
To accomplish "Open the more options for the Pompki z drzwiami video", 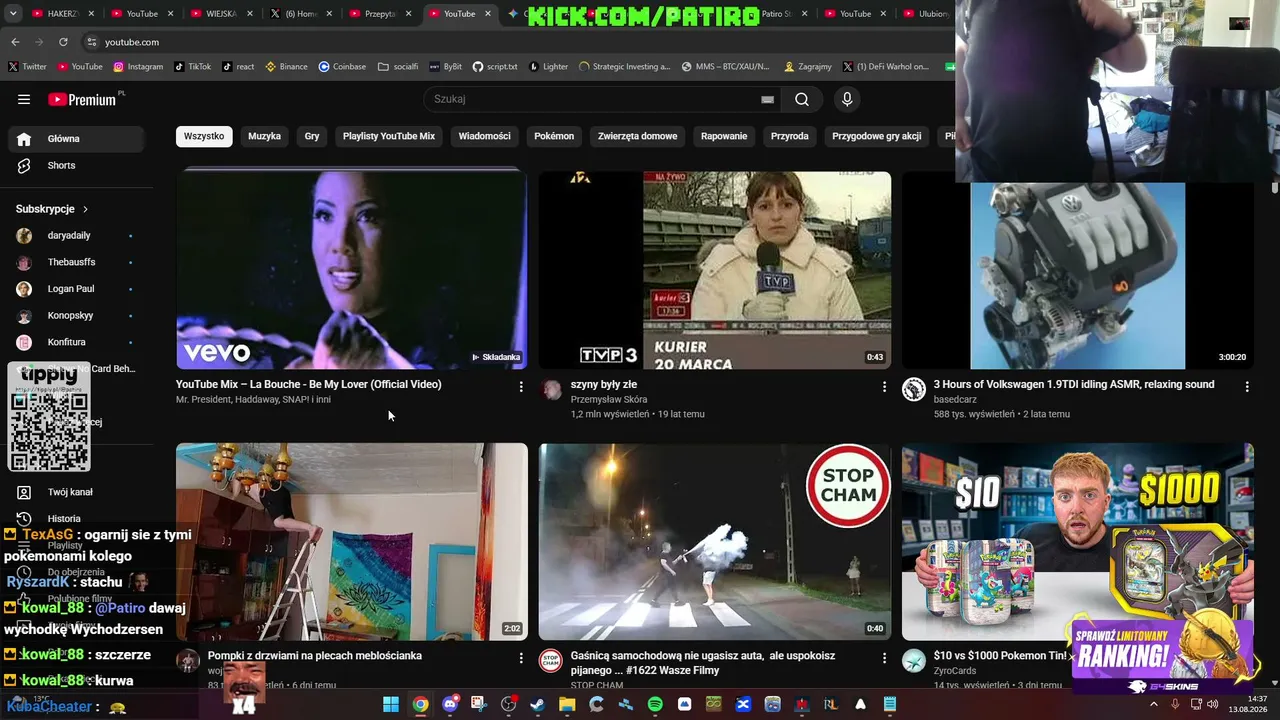I will point(520,658).
